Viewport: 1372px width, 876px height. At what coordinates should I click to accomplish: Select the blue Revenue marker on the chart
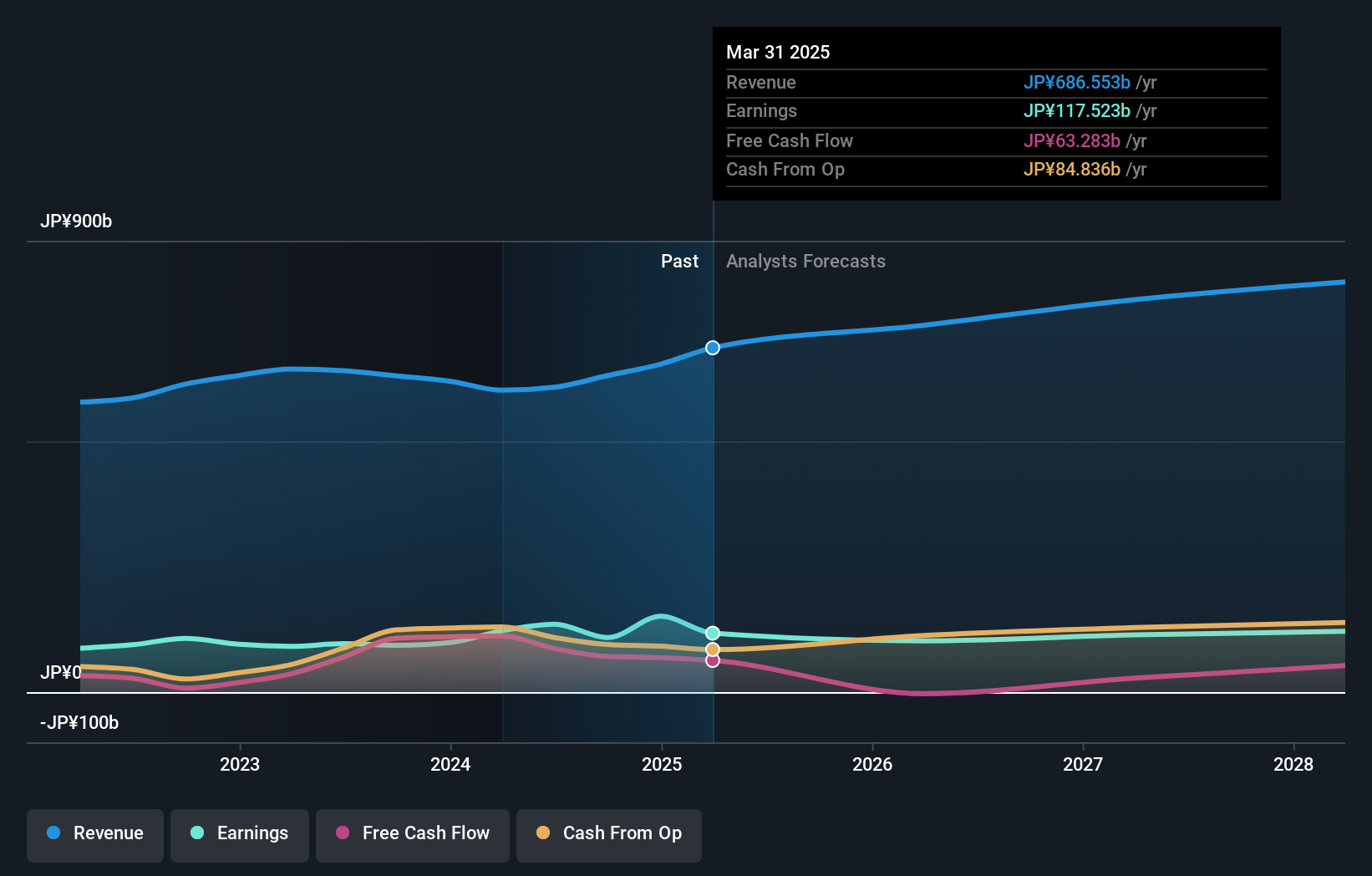pos(712,348)
